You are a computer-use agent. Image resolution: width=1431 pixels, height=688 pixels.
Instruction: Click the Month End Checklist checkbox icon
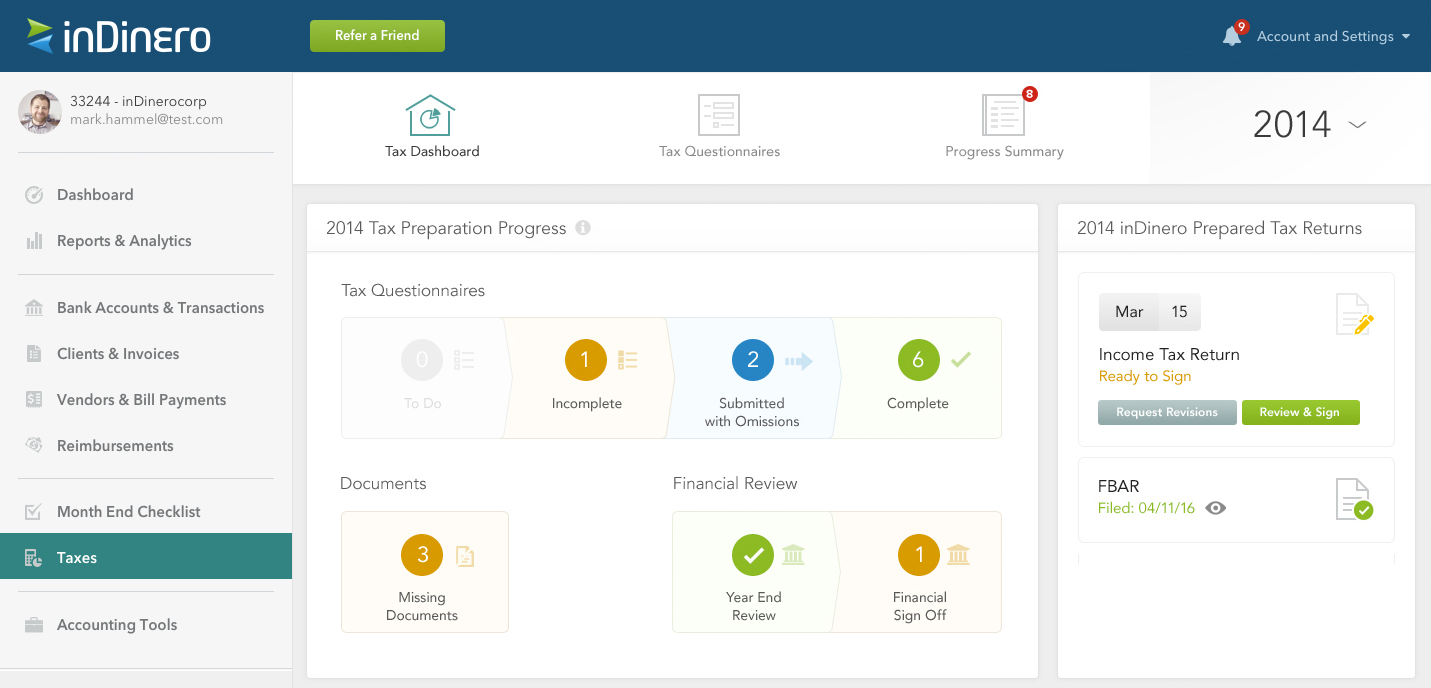[x=34, y=512]
